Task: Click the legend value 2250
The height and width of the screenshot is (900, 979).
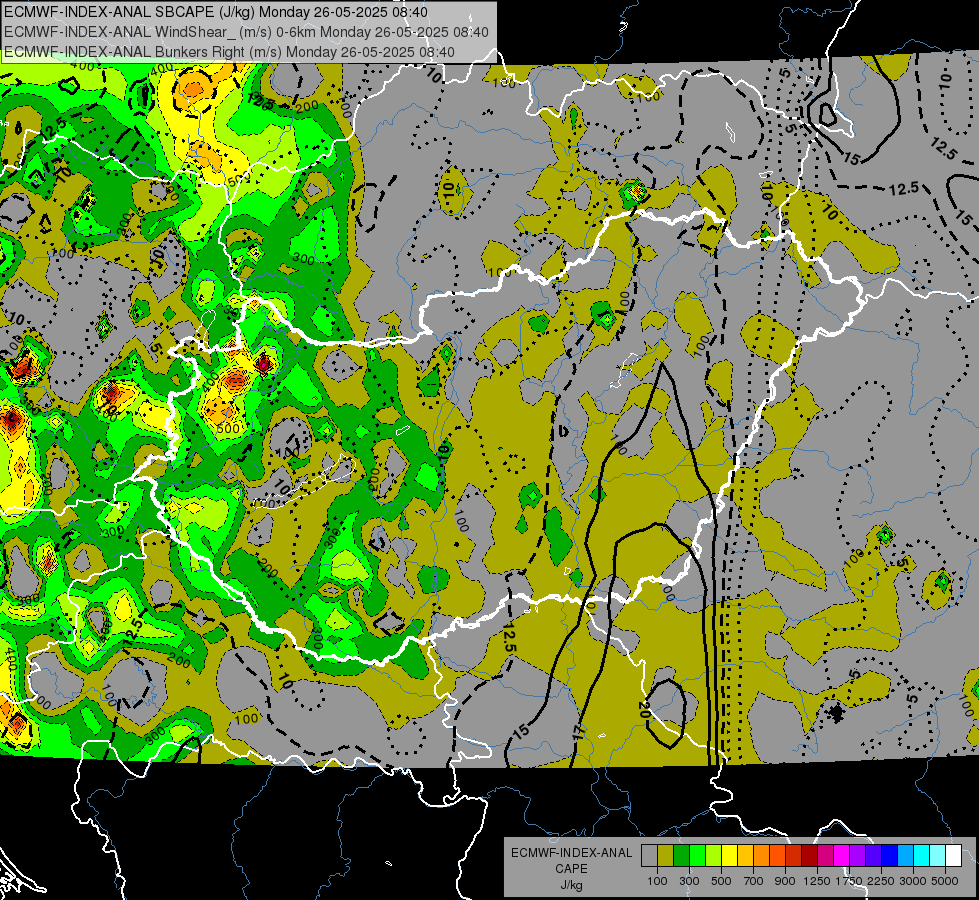Action: tap(880, 881)
